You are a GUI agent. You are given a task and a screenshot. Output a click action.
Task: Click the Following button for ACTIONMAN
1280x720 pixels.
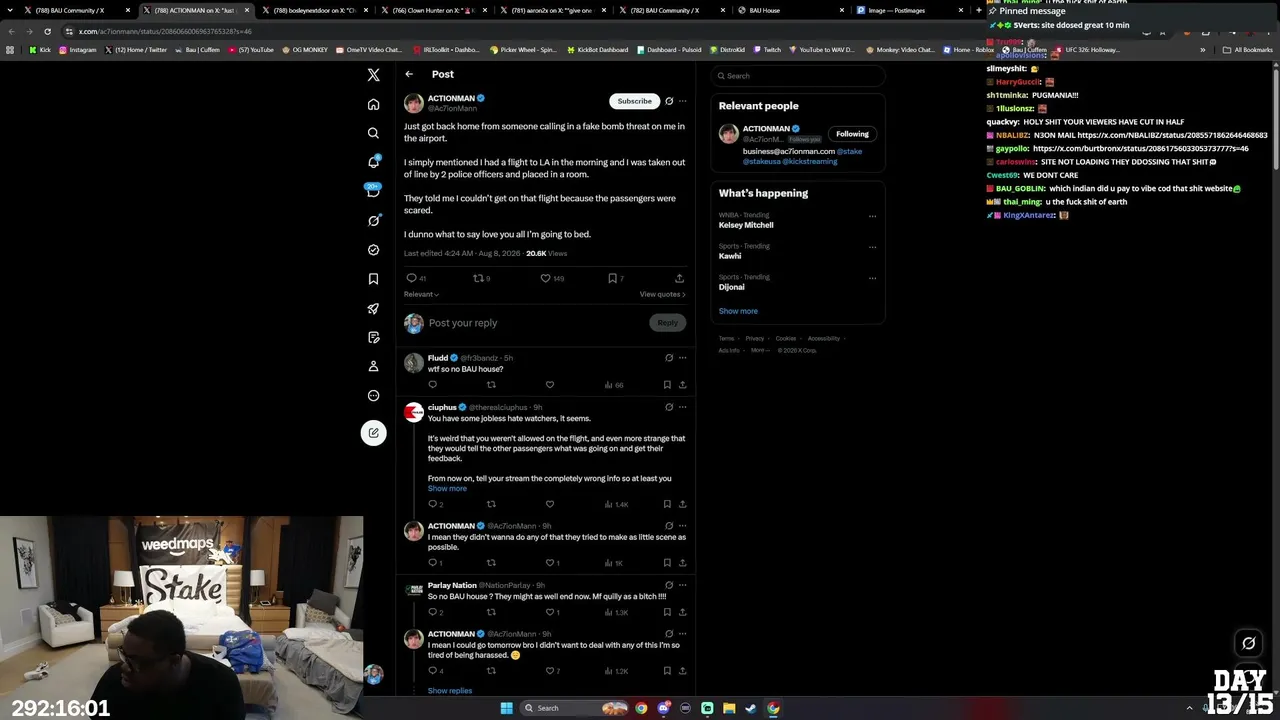852,134
